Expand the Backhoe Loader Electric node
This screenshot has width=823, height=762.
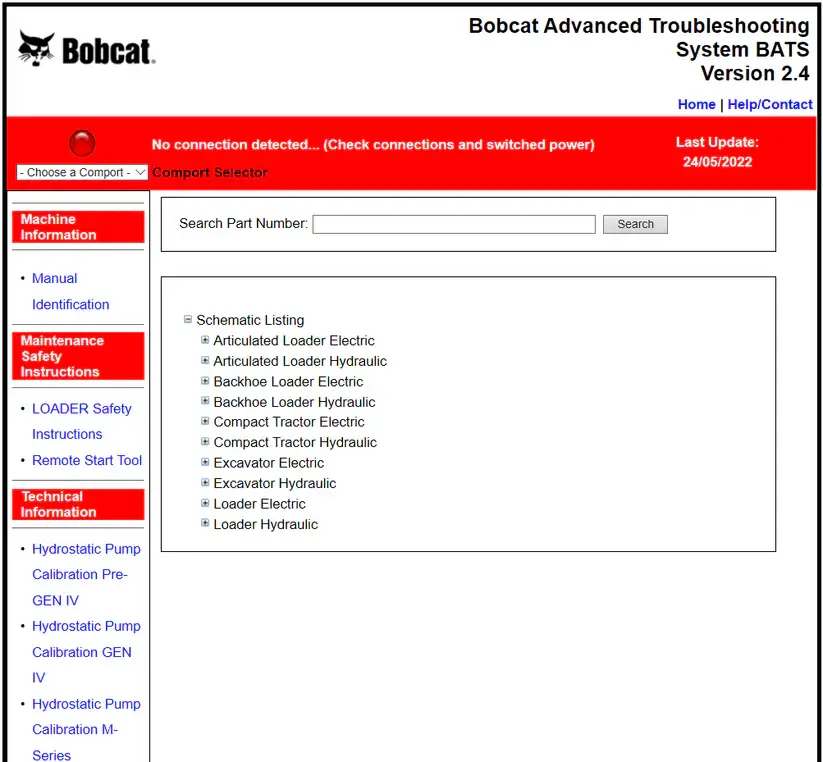coord(205,381)
